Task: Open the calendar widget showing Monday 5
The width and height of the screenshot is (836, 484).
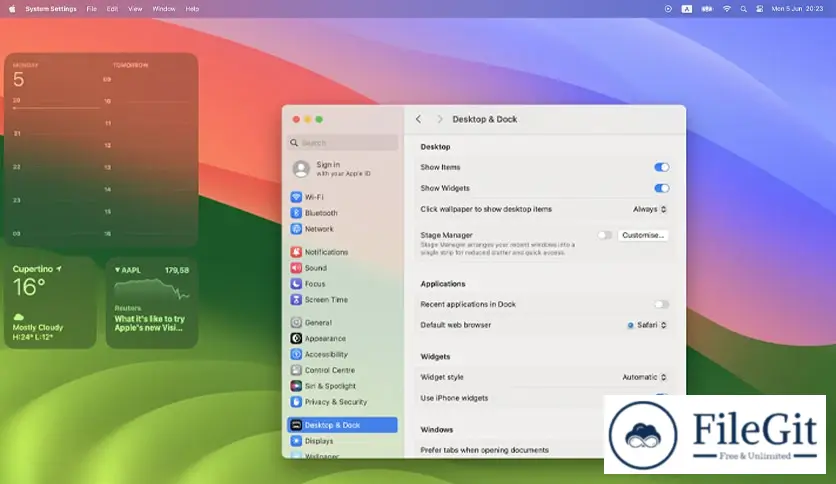Action: 101,150
